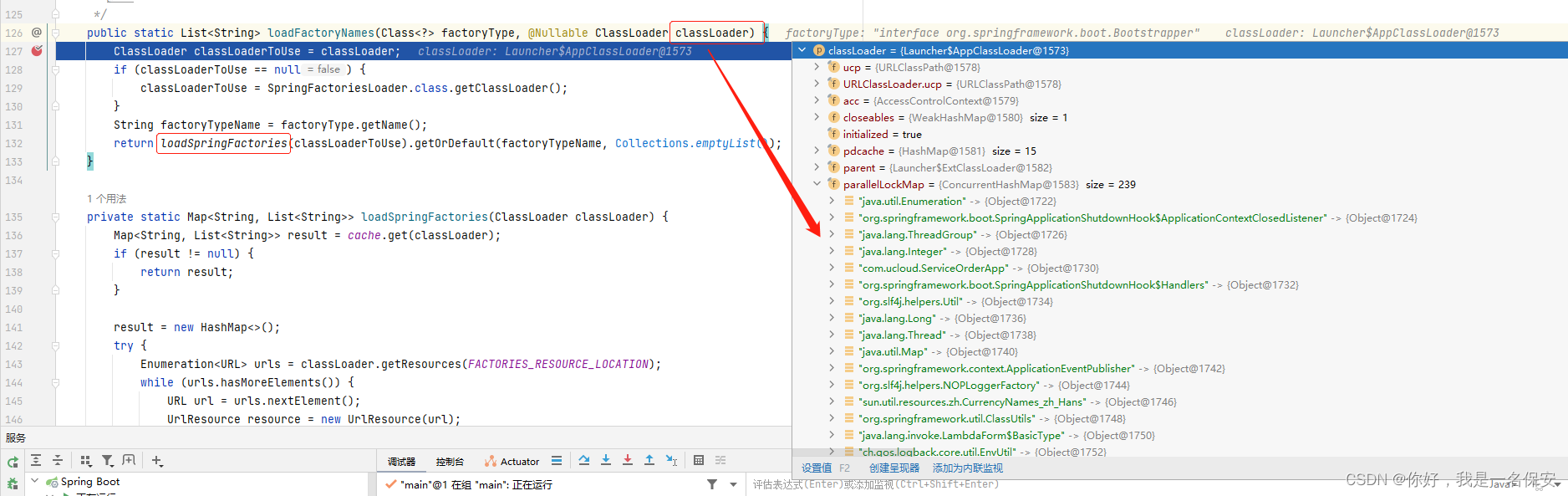Click the Step Out up-arrow icon
This screenshot has height=496, width=1568.
pyautogui.click(x=649, y=460)
